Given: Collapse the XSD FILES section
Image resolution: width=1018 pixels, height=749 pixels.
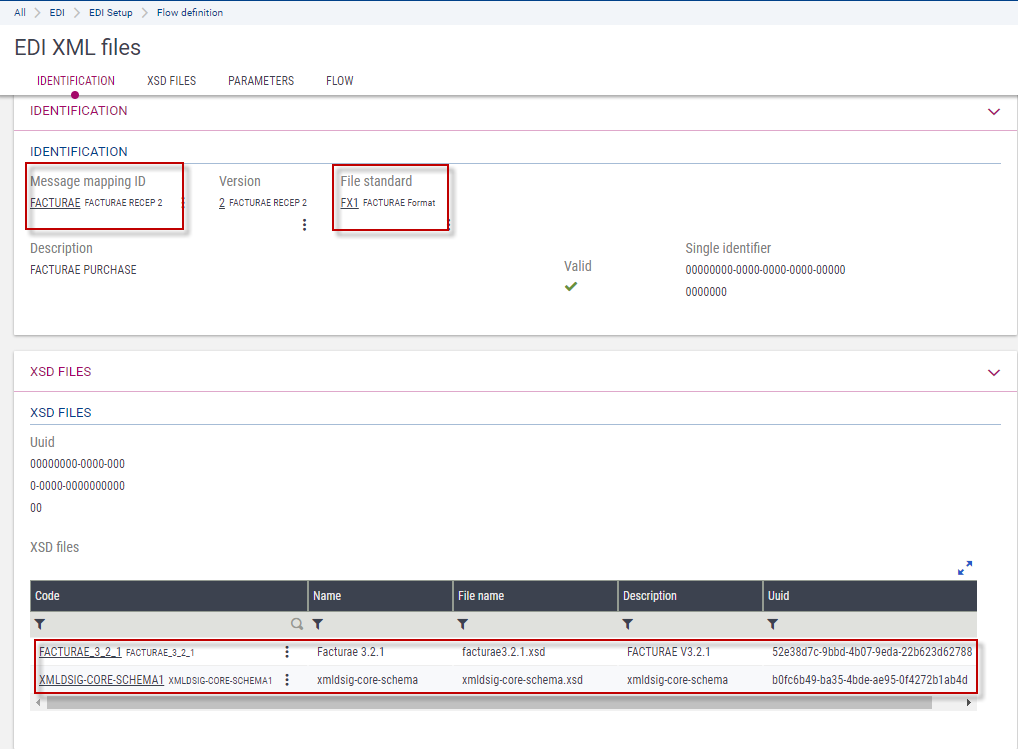Looking at the screenshot, I should 993,372.
